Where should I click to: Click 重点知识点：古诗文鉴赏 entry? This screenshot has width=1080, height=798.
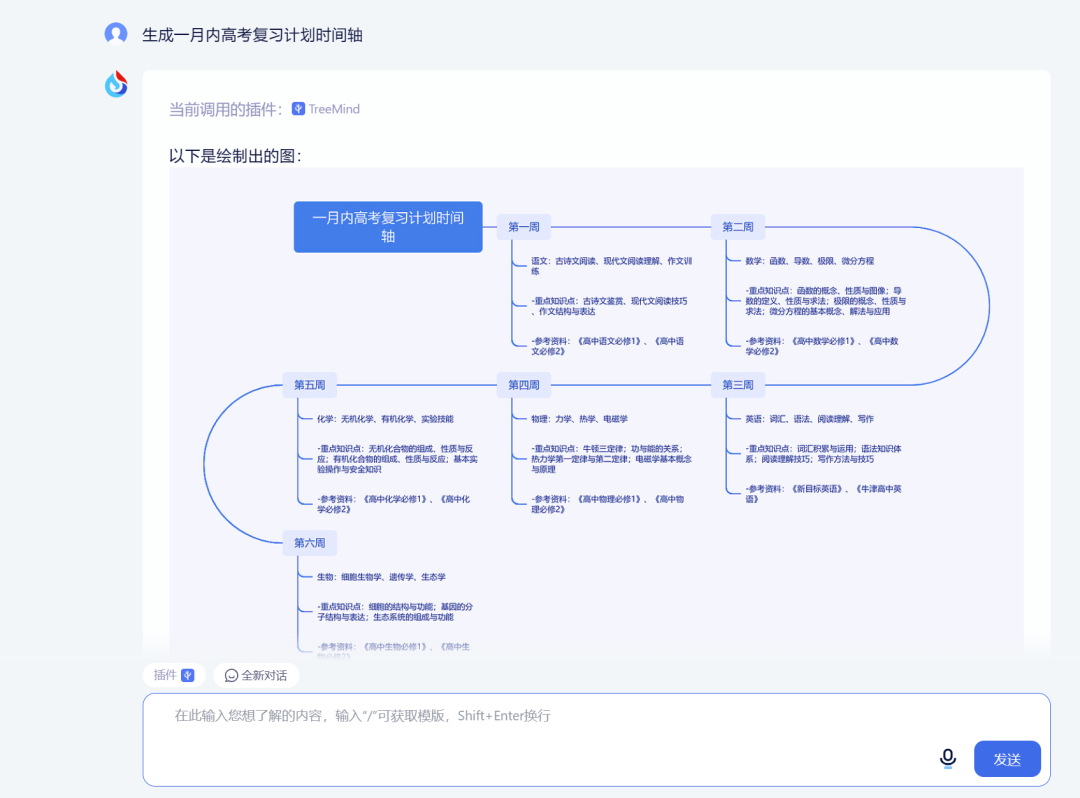pyautogui.click(x=609, y=306)
